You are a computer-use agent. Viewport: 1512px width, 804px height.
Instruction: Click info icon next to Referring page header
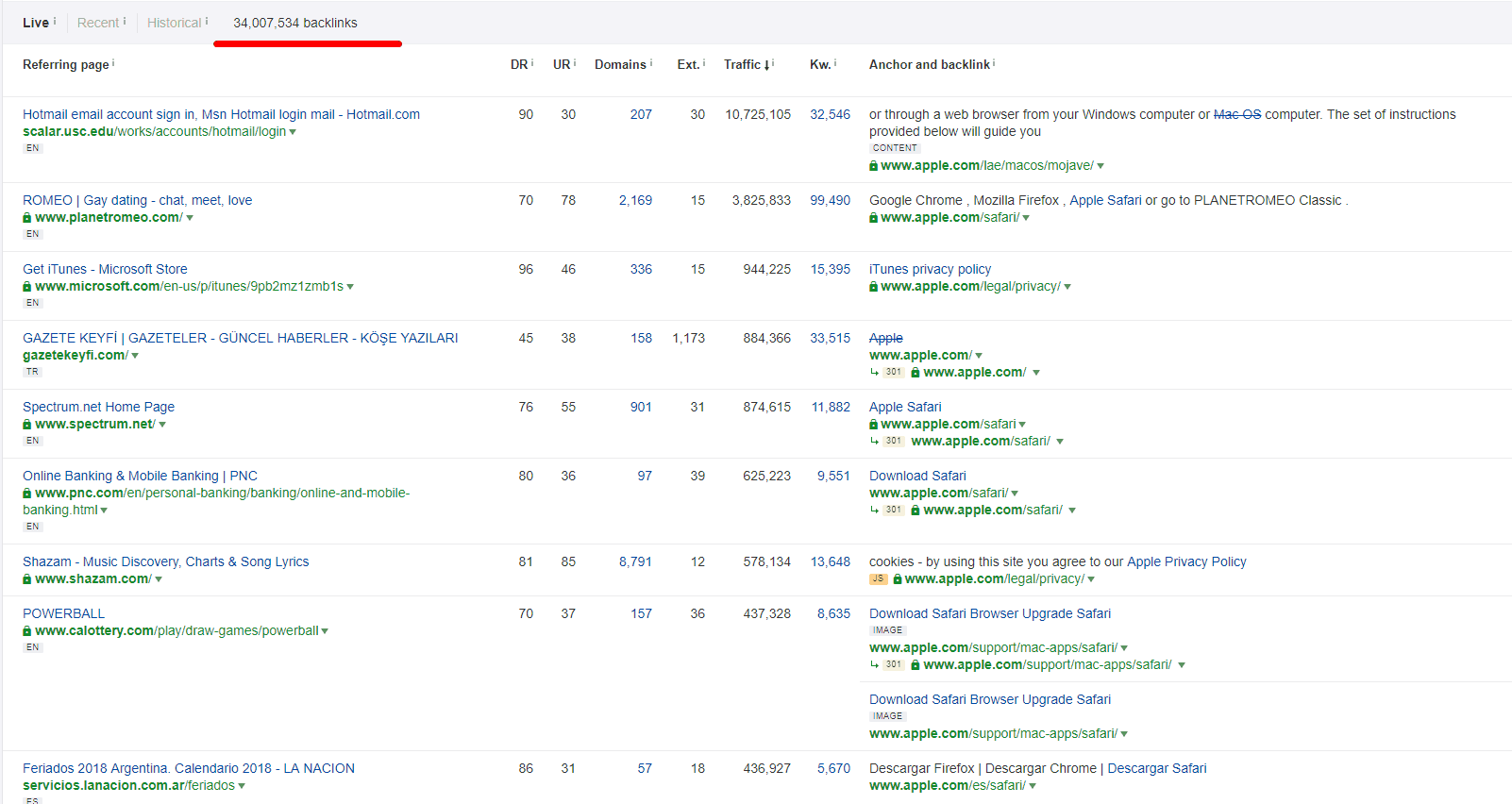[113, 63]
